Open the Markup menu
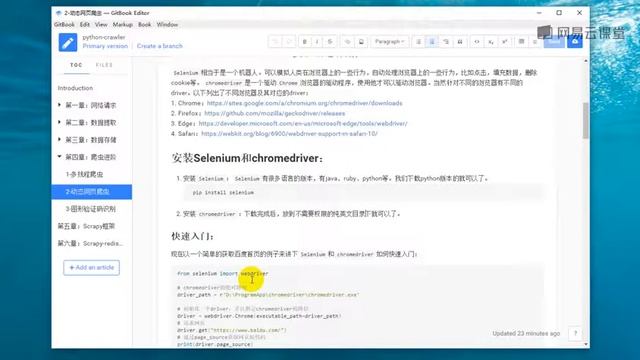The image size is (640, 360). [x=122, y=24]
